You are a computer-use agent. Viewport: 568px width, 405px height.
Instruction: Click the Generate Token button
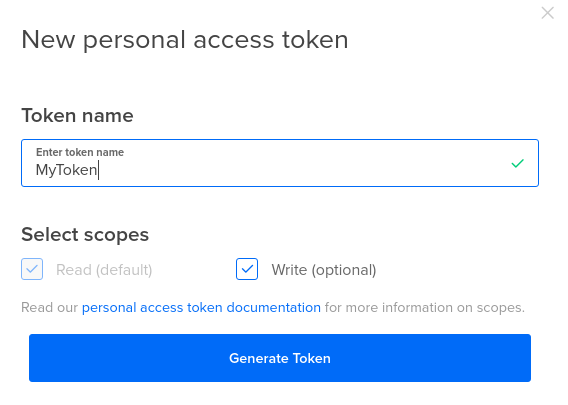coord(280,358)
